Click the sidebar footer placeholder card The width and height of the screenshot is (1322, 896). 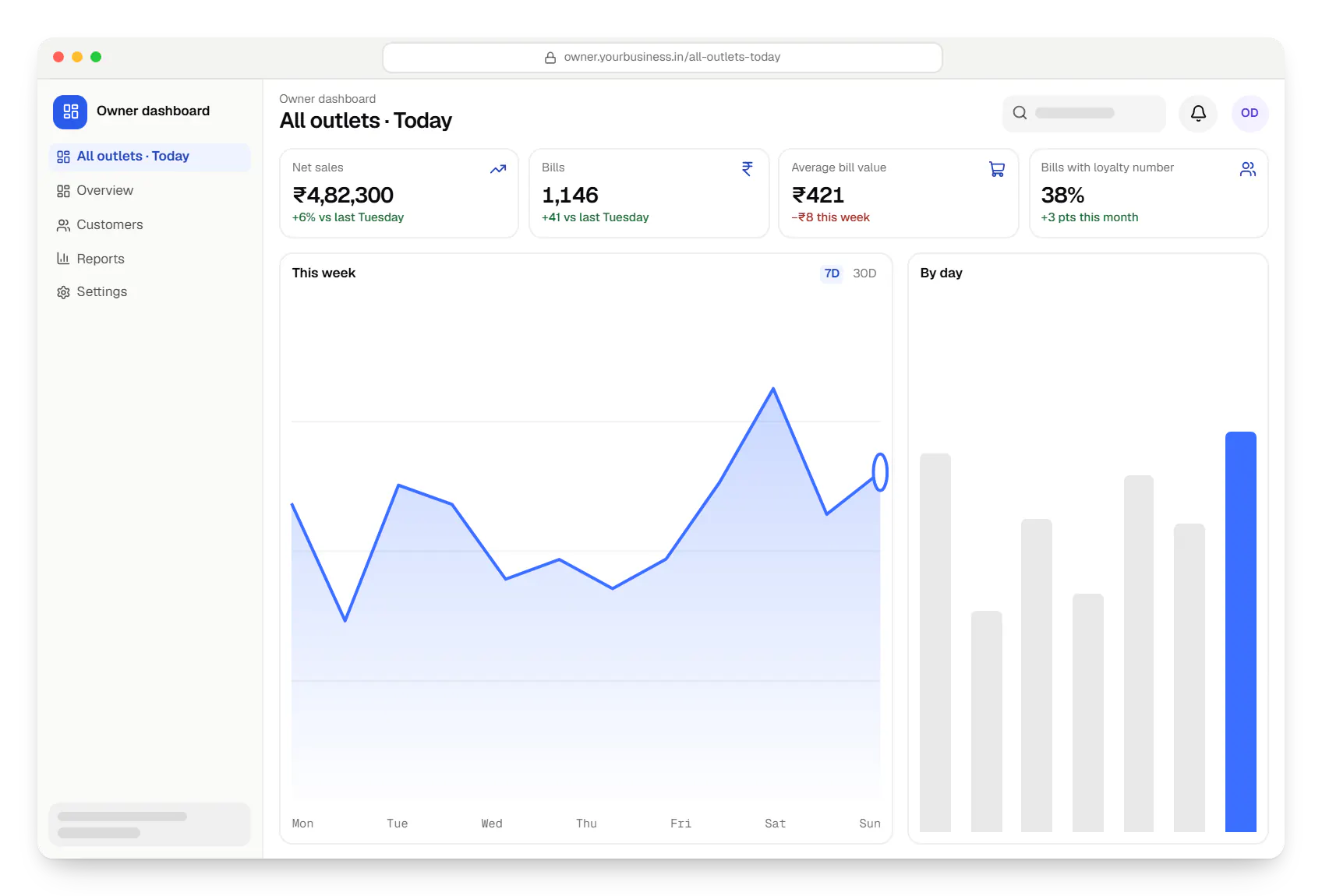tap(150, 824)
